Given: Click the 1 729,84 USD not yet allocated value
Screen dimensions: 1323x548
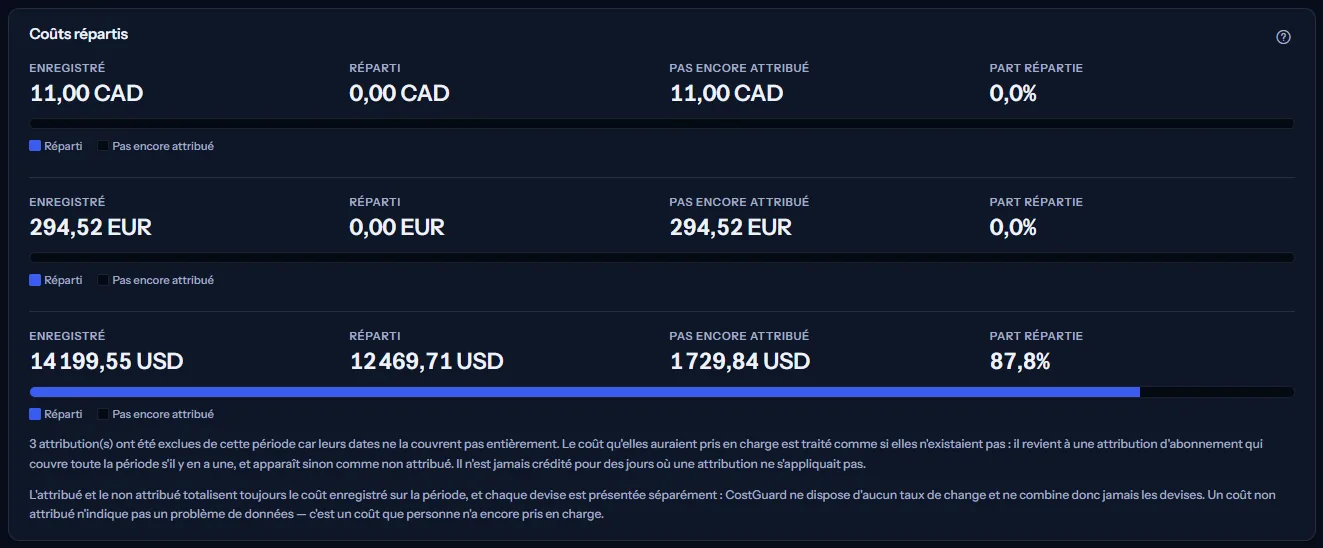Looking at the screenshot, I should (740, 361).
